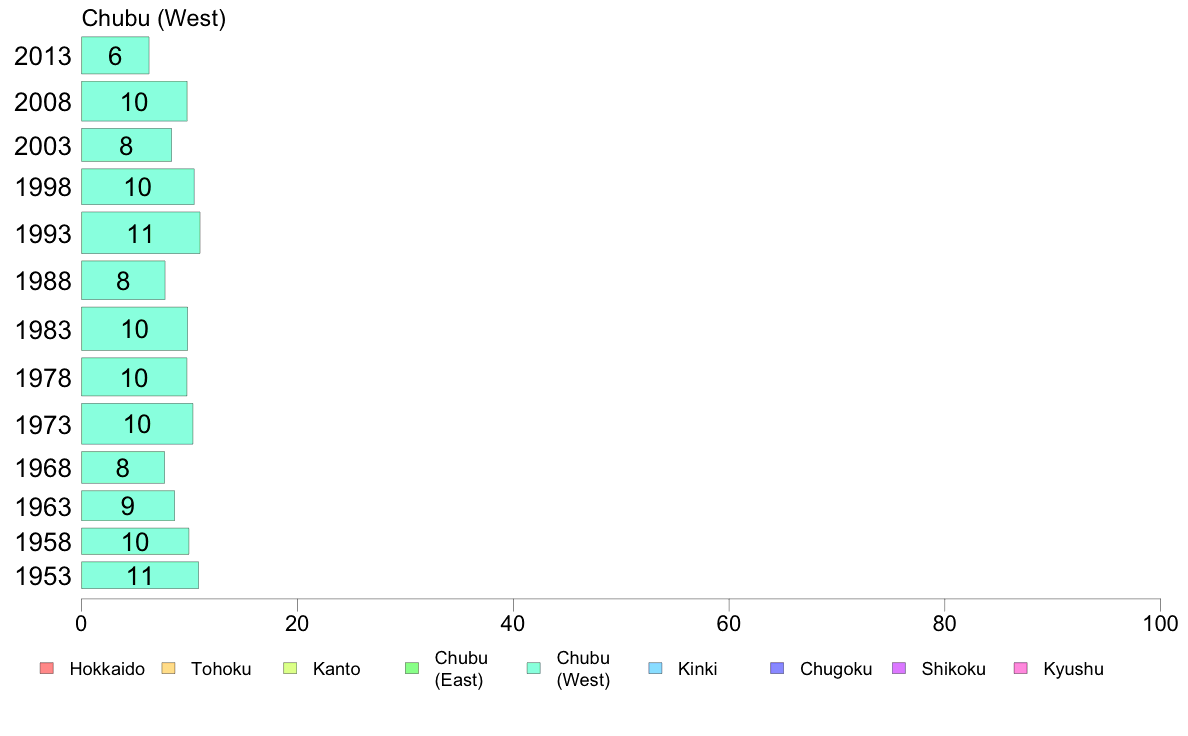Click the 2003 year axis label
This screenshot has height=736, width=1188.
pos(42,146)
